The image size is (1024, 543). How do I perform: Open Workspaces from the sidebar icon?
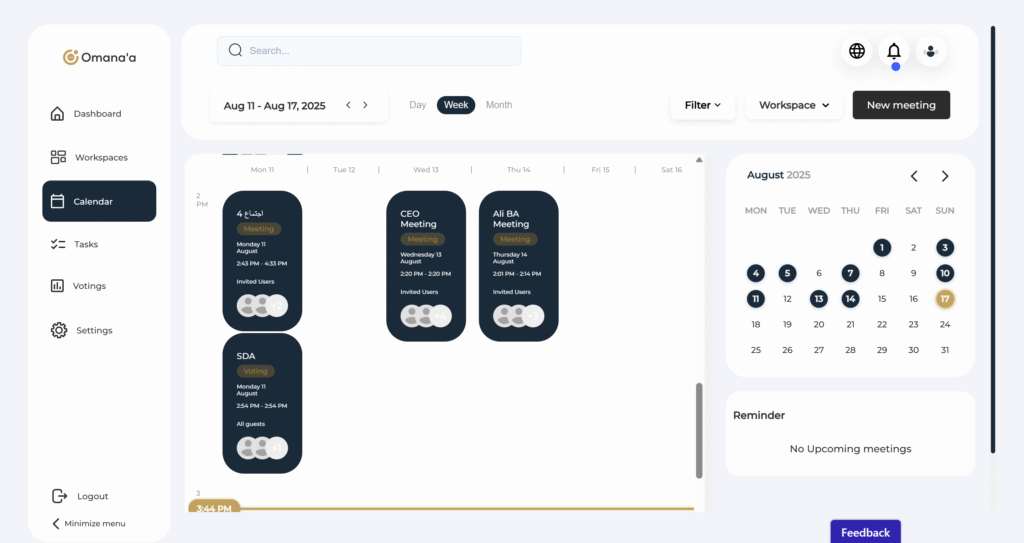point(58,158)
